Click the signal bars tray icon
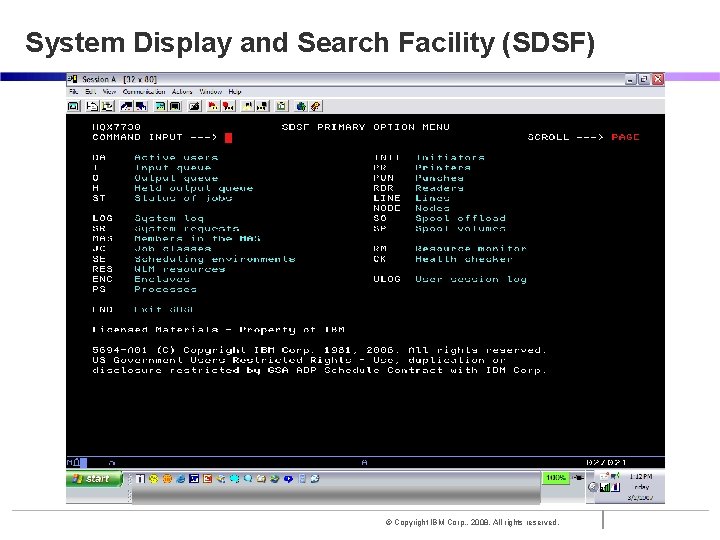 pyautogui.click(x=605, y=487)
